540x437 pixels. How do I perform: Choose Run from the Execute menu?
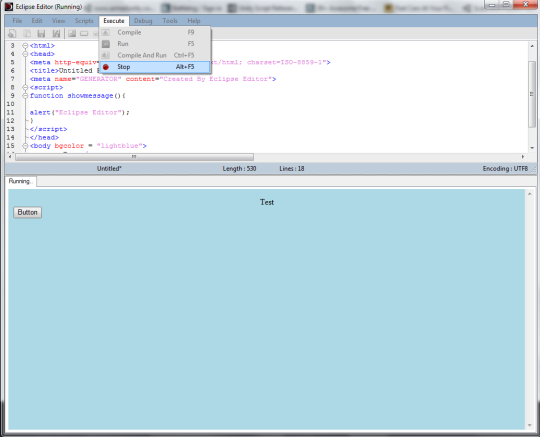[155, 44]
